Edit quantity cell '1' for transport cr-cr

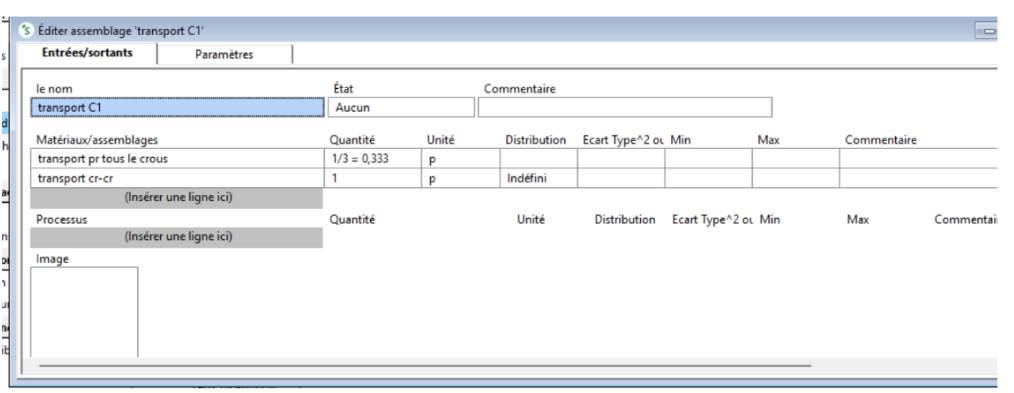coord(372,178)
